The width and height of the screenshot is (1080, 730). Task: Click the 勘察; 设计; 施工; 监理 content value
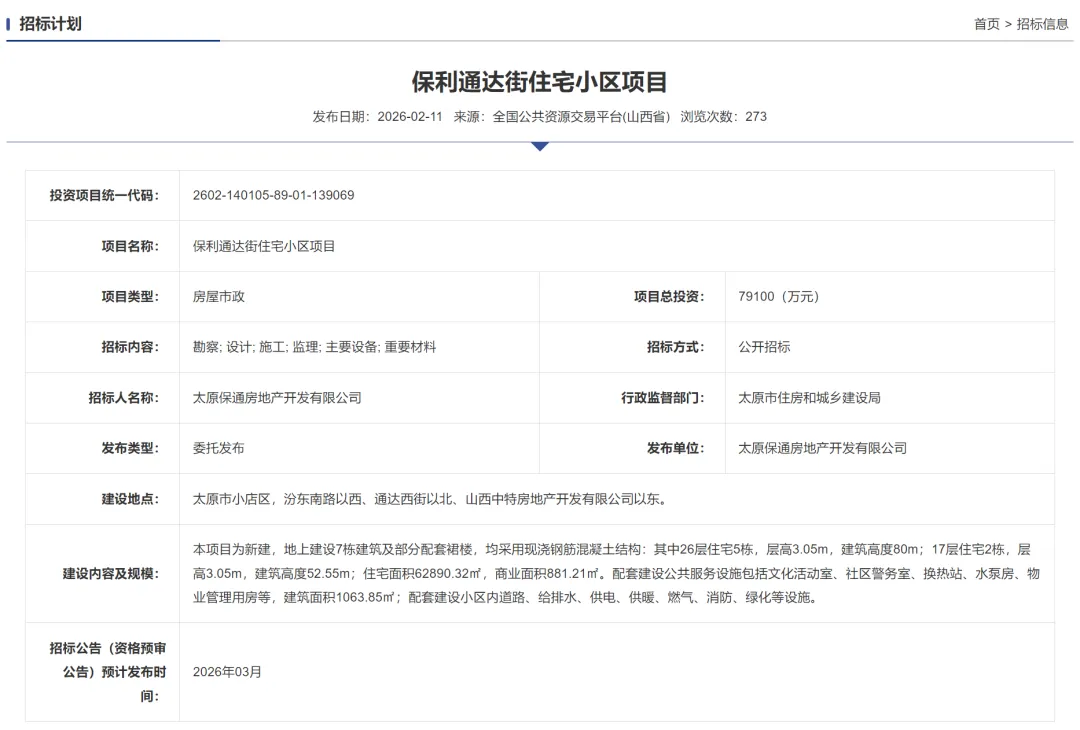tap(314, 347)
